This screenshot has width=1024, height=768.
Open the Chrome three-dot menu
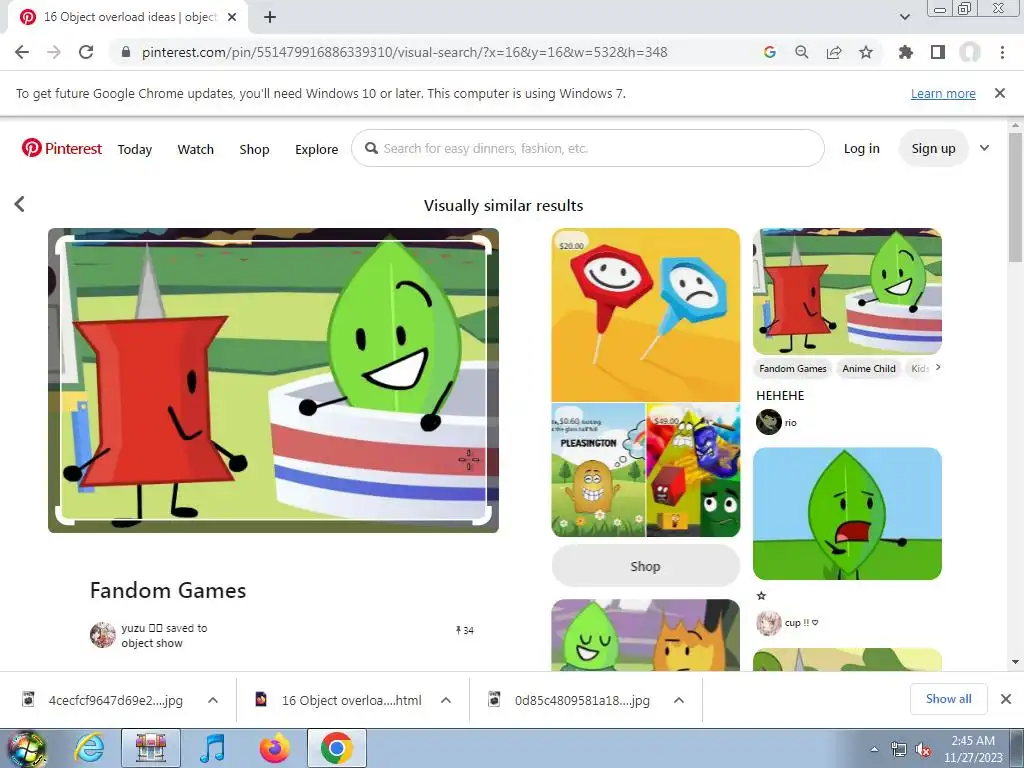tap(1002, 52)
